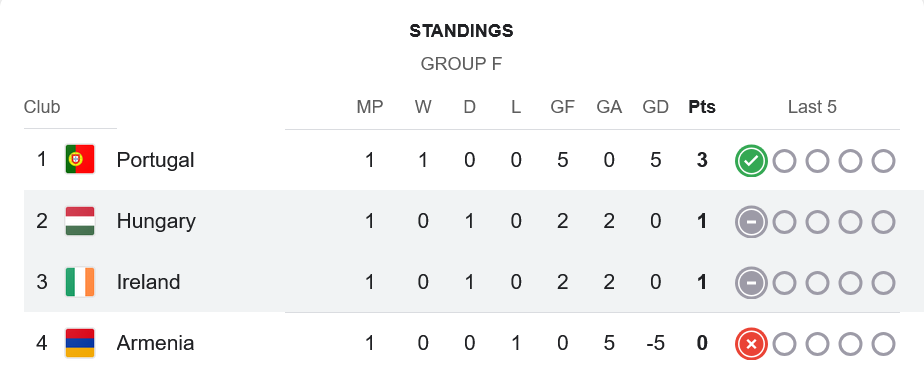Click the Last 5 column header
The width and height of the screenshot is (924, 390).
click(812, 107)
